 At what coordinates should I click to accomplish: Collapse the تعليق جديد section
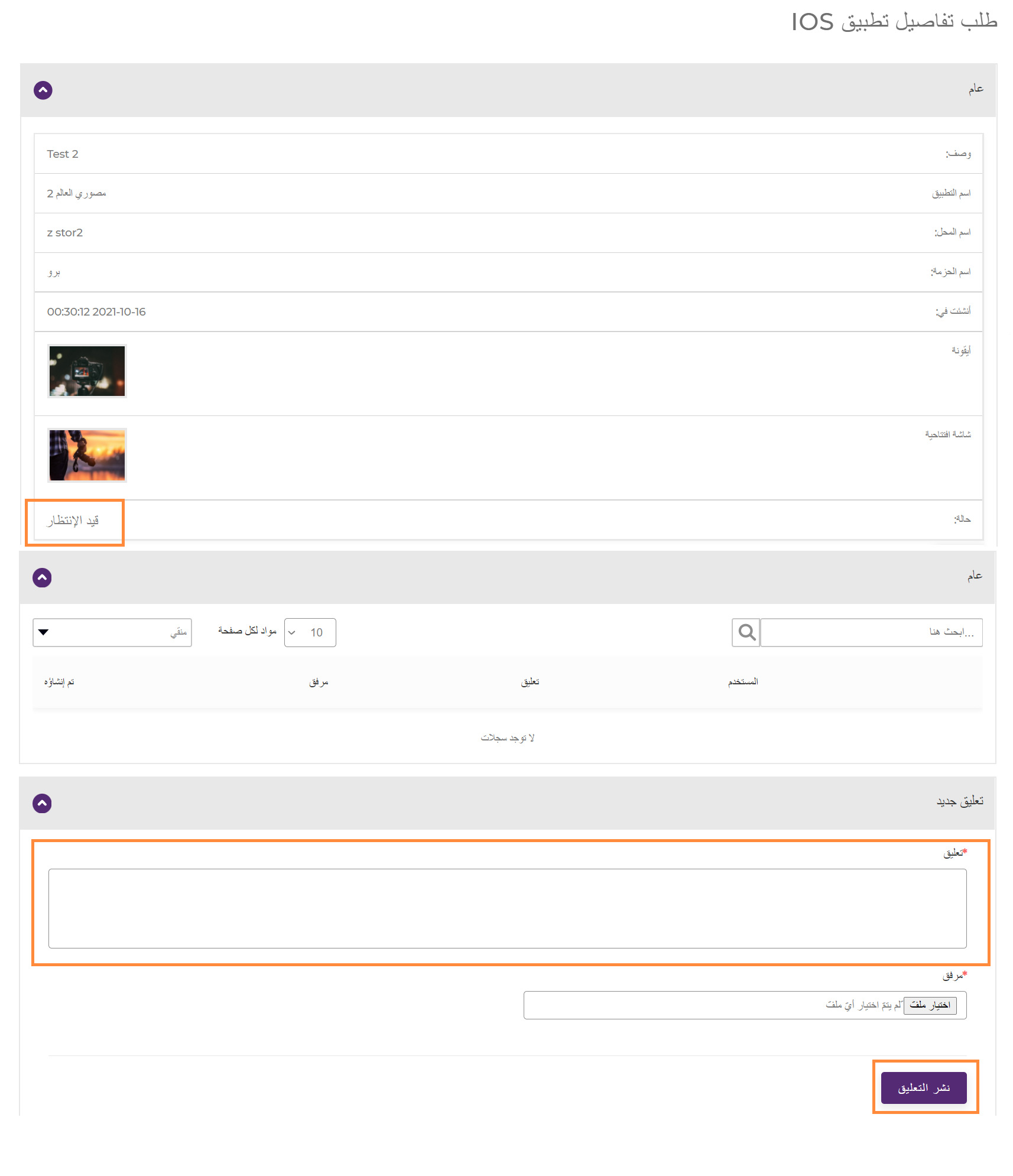pyautogui.click(x=42, y=803)
